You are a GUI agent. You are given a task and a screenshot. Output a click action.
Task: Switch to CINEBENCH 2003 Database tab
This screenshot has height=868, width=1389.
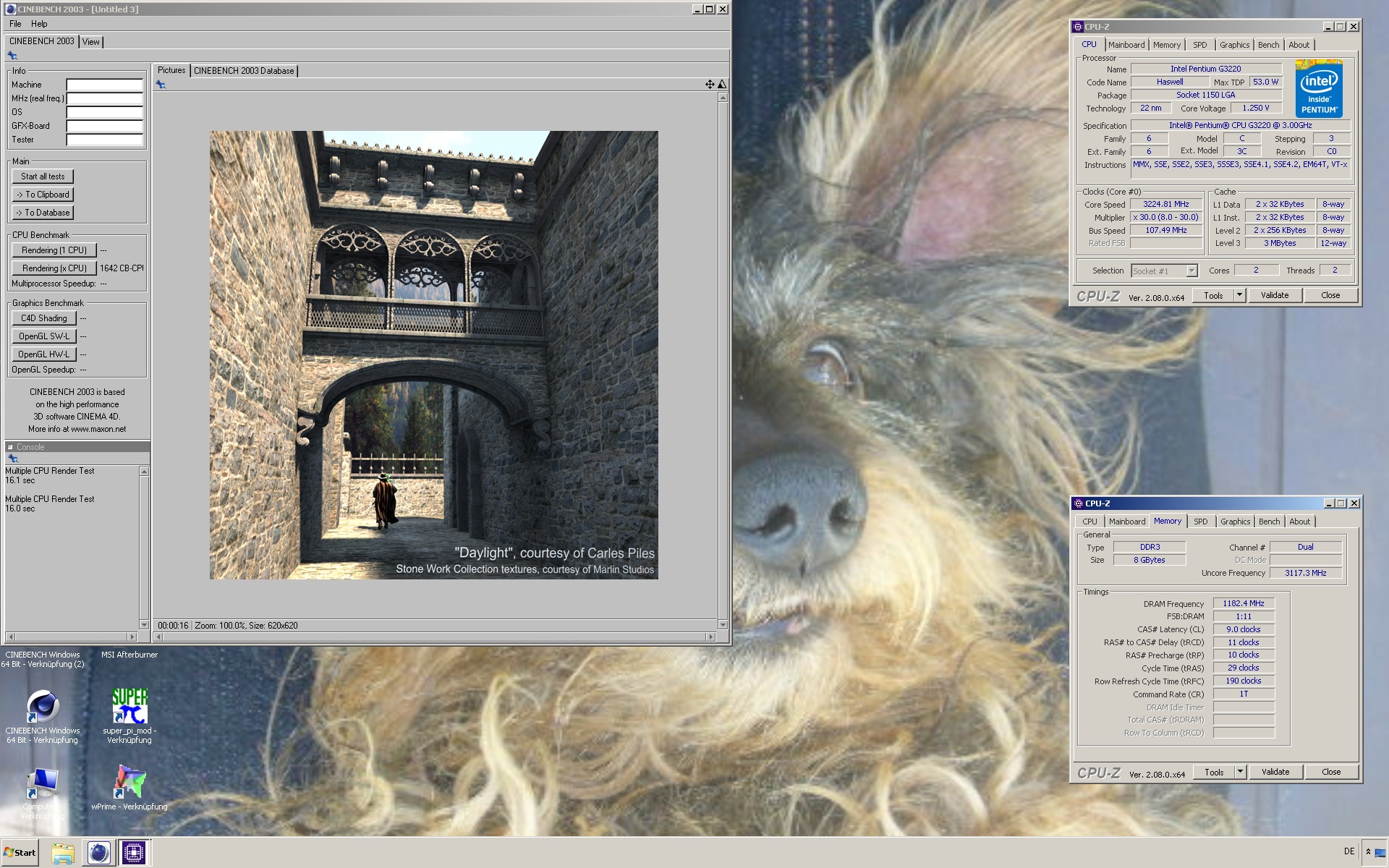pyautogui.click(x=244, y=71)
